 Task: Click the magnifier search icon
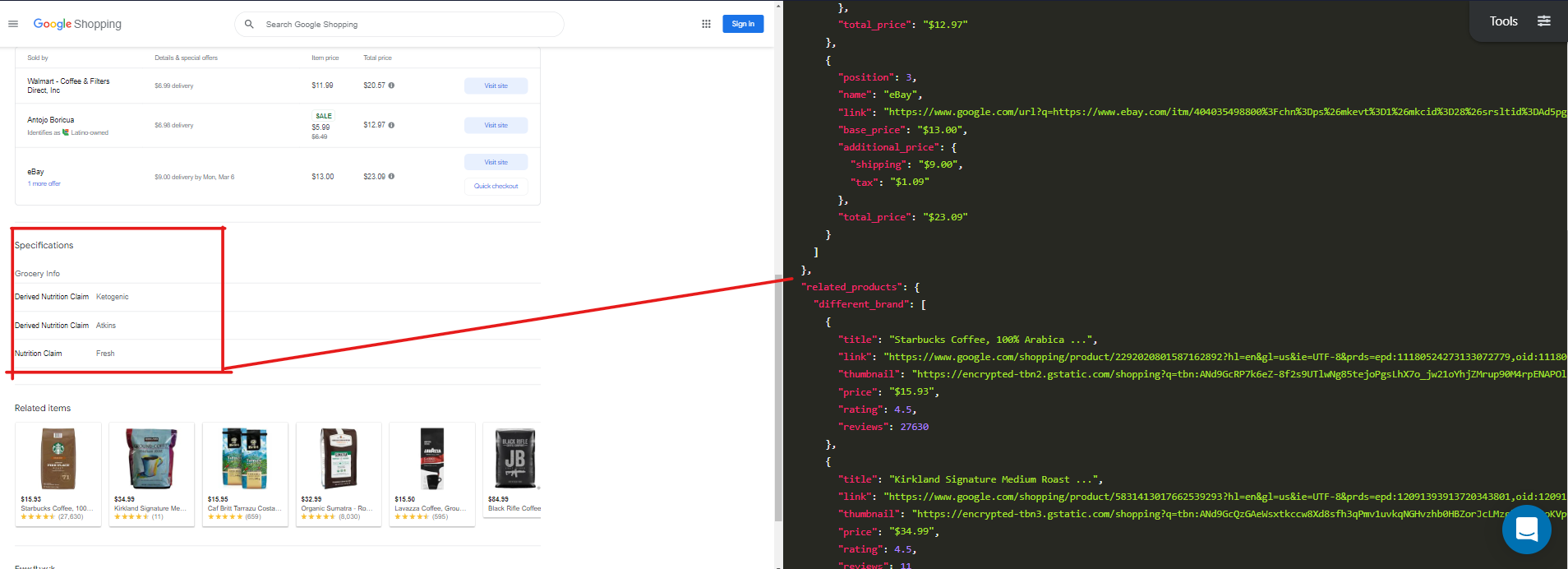(x=249, y=24)
